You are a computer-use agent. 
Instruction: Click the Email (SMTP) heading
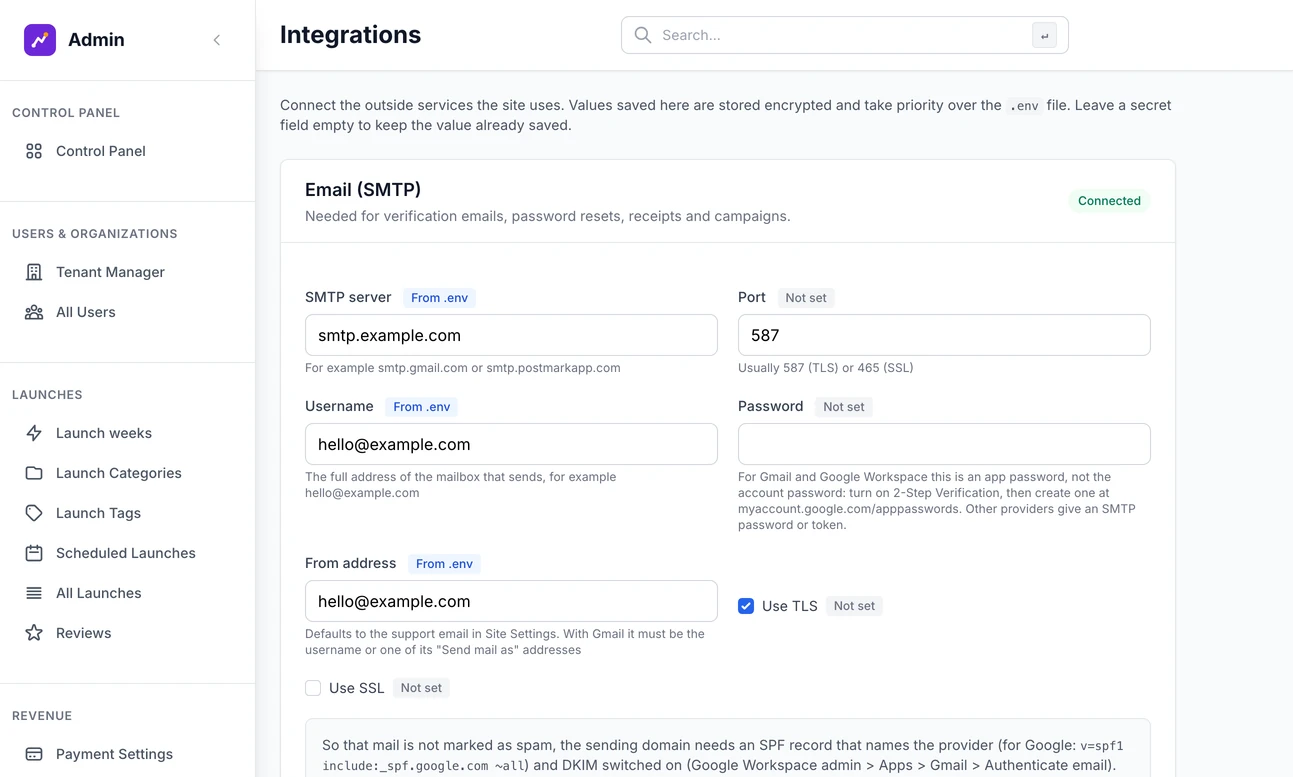pyautogui.click(x=363, y=190)
